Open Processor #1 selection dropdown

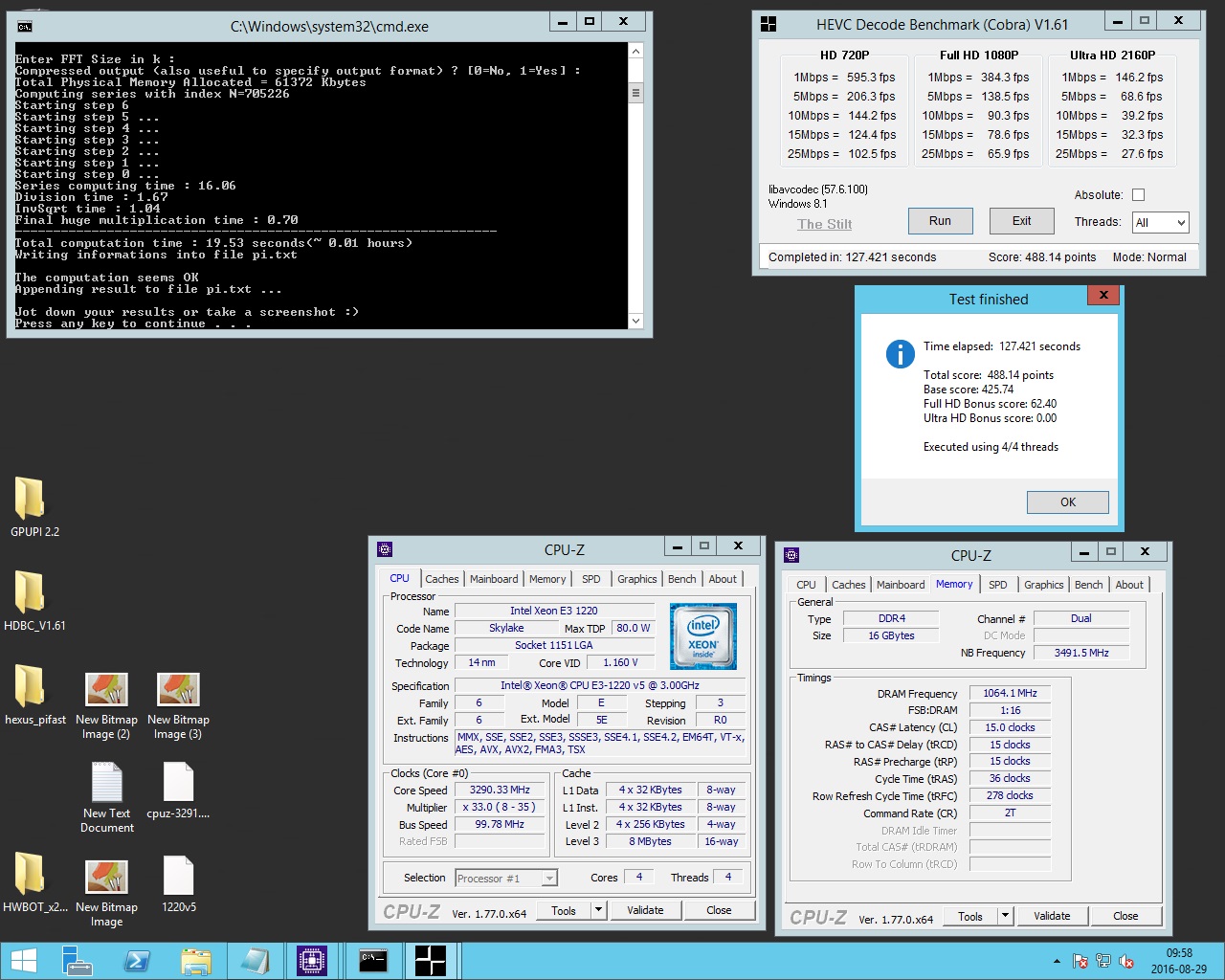click(x=506, y=878)
